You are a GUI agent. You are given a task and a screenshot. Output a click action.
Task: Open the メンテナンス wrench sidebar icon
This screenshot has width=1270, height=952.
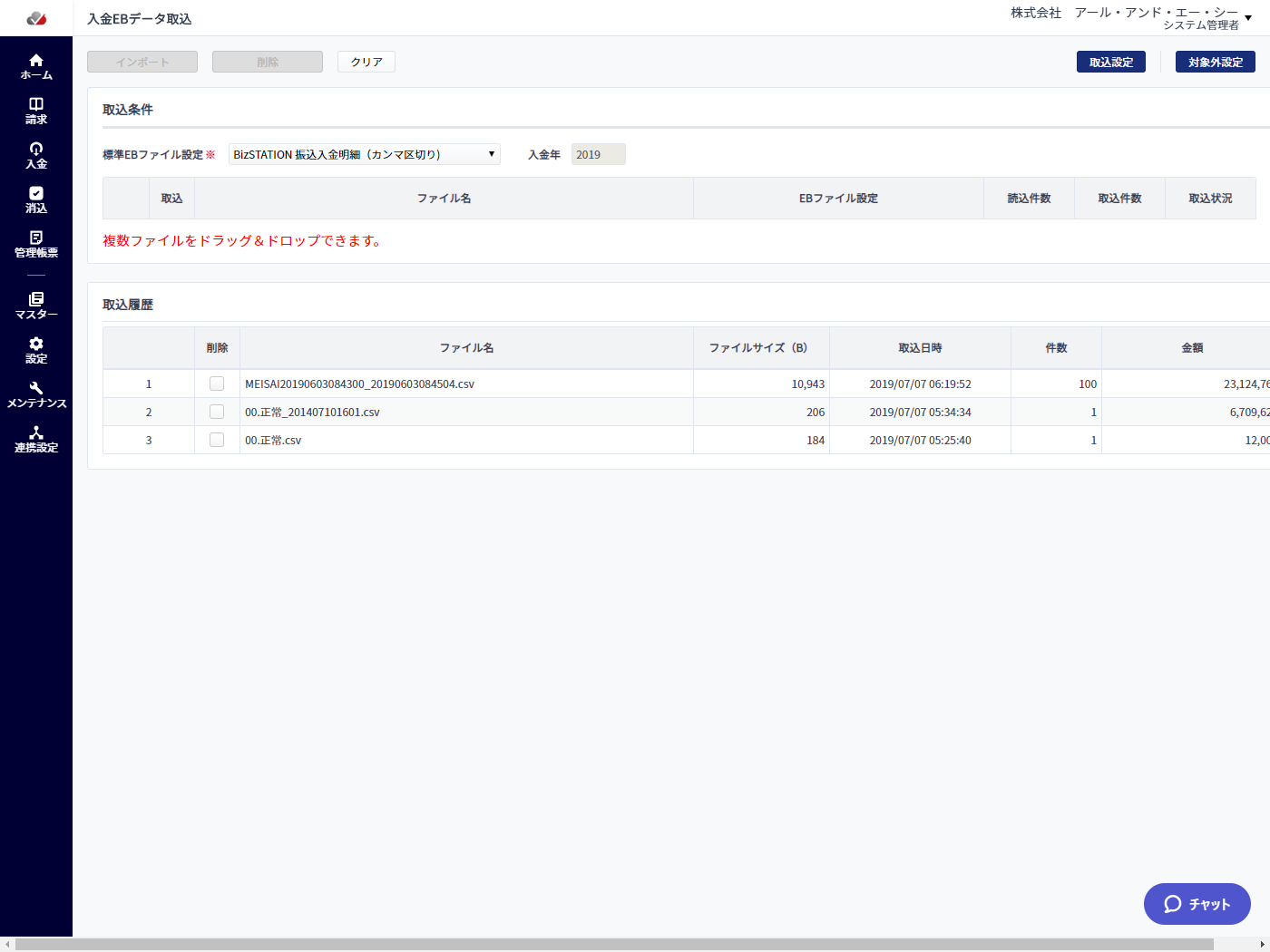pyautogui.click(x=36, y=394)
